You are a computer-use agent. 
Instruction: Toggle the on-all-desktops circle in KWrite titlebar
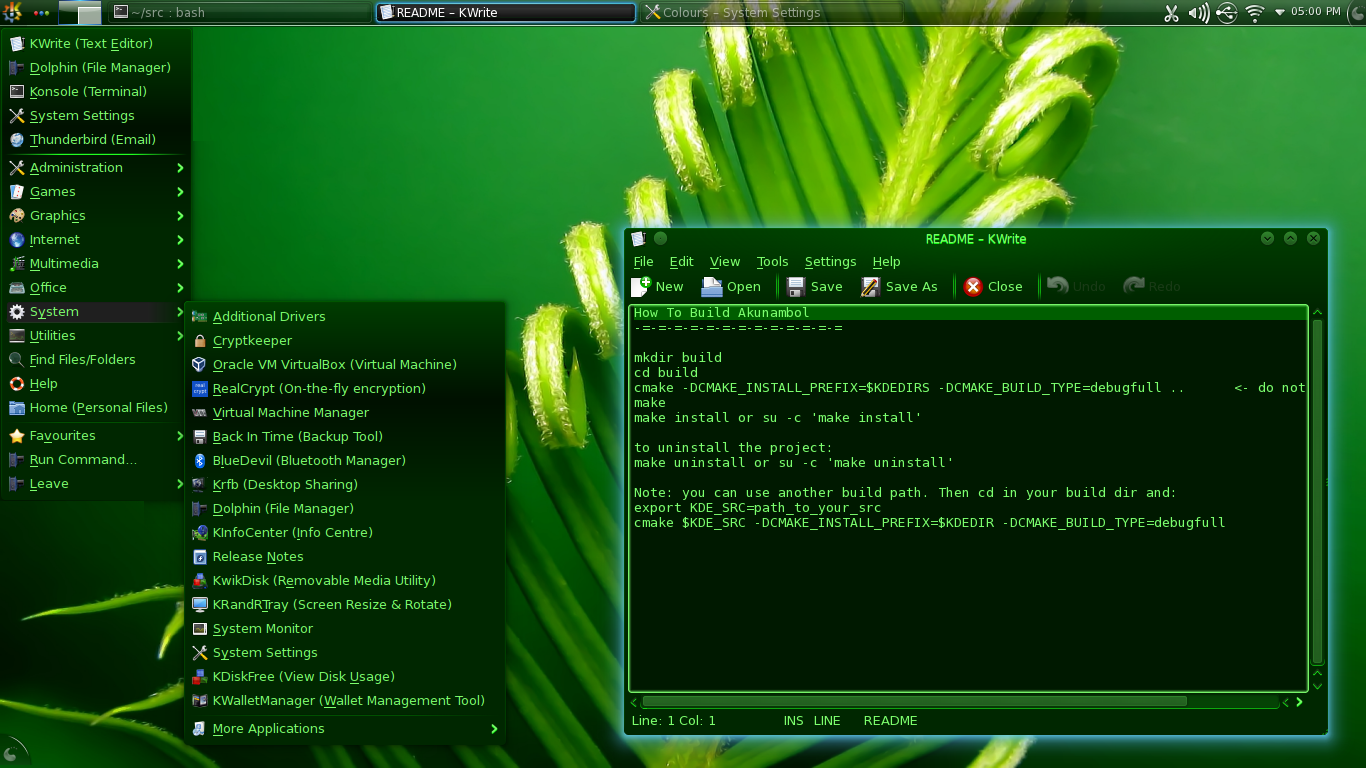[x=660, y=238]
